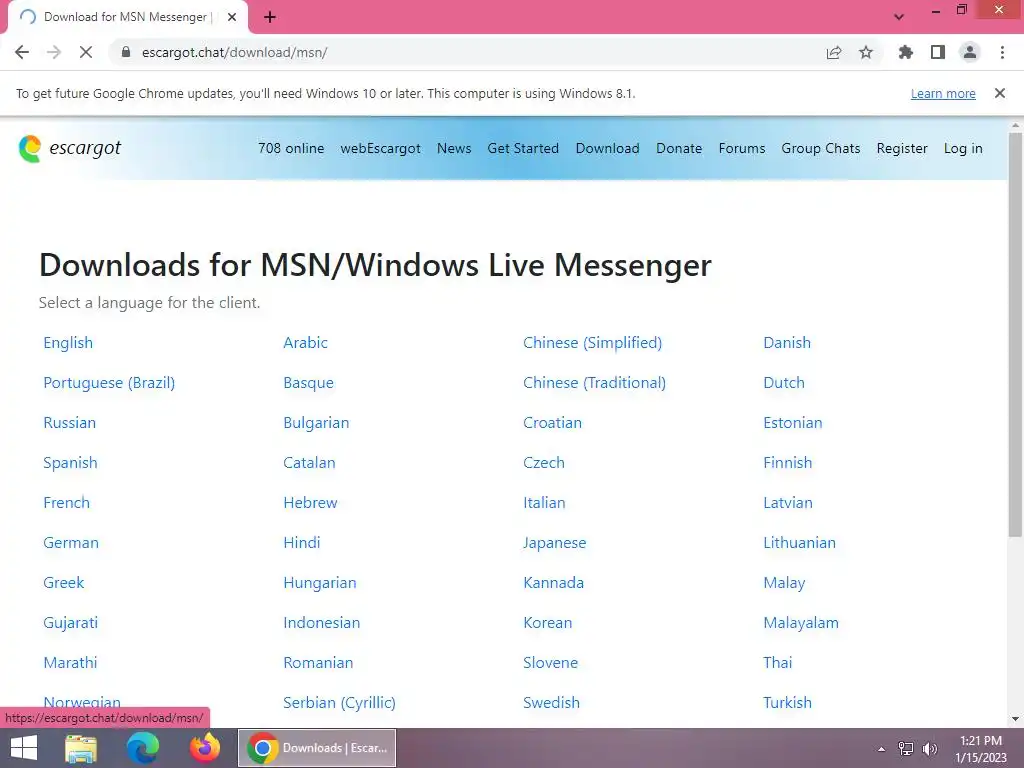The image size is (1024, 768).
Task: Select the Portuguese (Brazil) link
Action: (109, 383)
